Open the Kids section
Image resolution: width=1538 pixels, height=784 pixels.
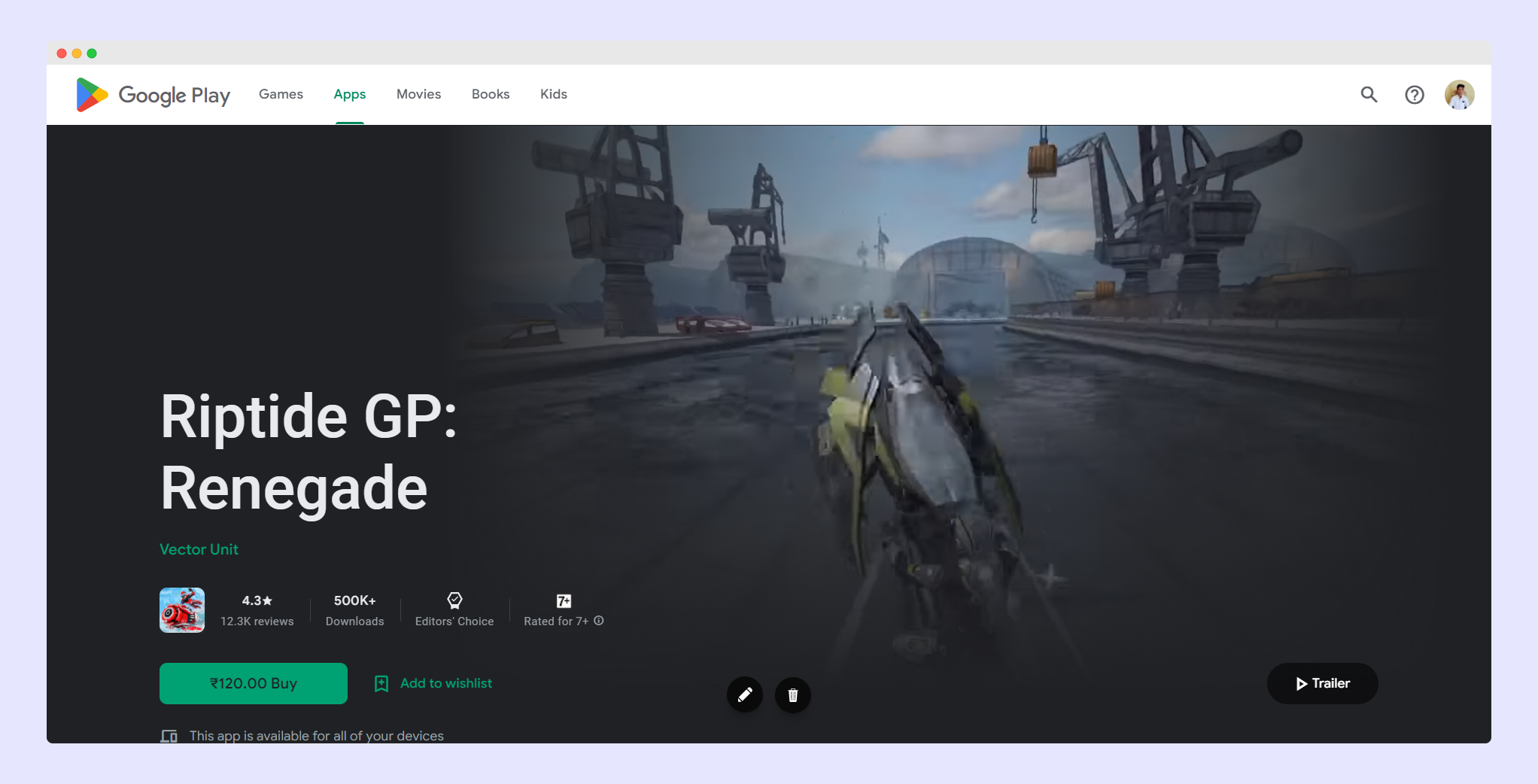pyautogui.click(x=553, y=94)
